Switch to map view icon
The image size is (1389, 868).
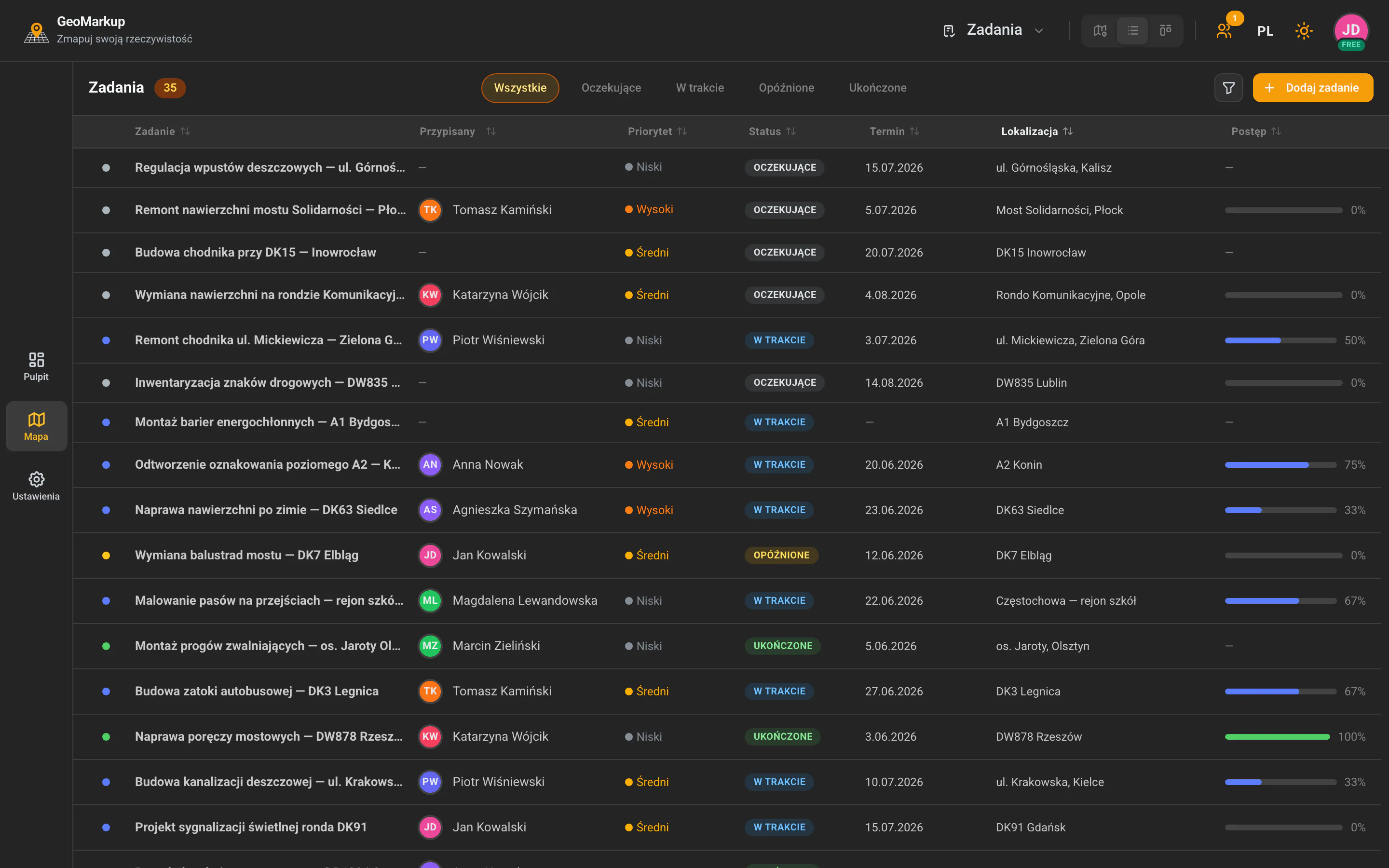point(1100,30)
